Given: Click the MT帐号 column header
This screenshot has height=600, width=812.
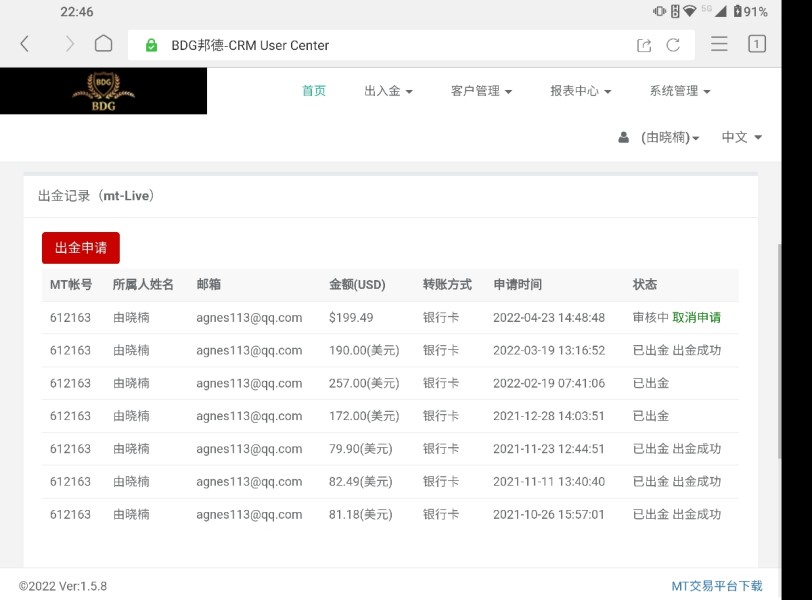Looking at the screenshot, I should coord(71,284).
